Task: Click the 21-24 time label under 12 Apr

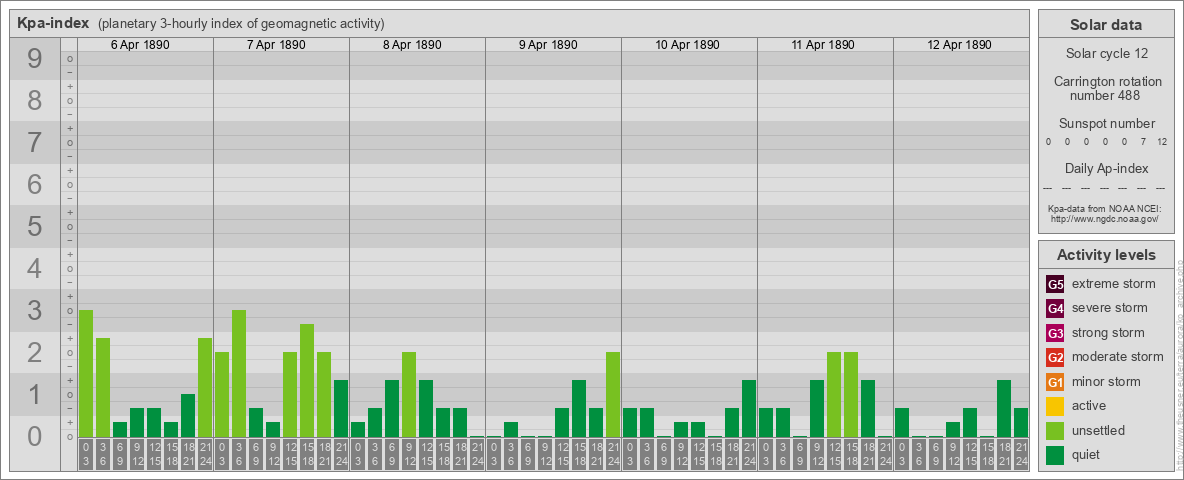Action: [x=1021, y=456]
